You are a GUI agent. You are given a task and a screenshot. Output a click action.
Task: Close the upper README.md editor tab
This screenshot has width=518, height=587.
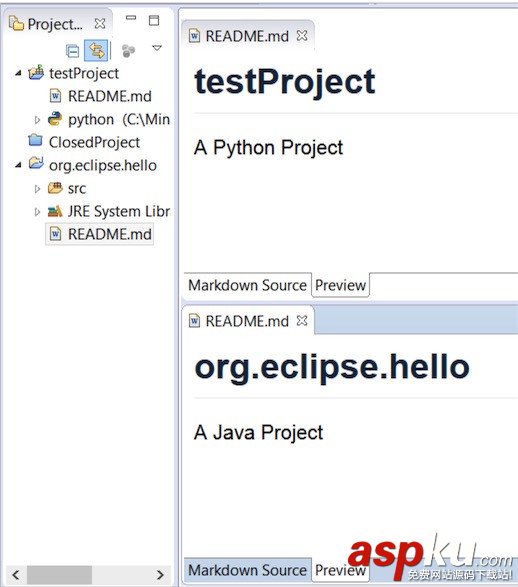point(302,36)
